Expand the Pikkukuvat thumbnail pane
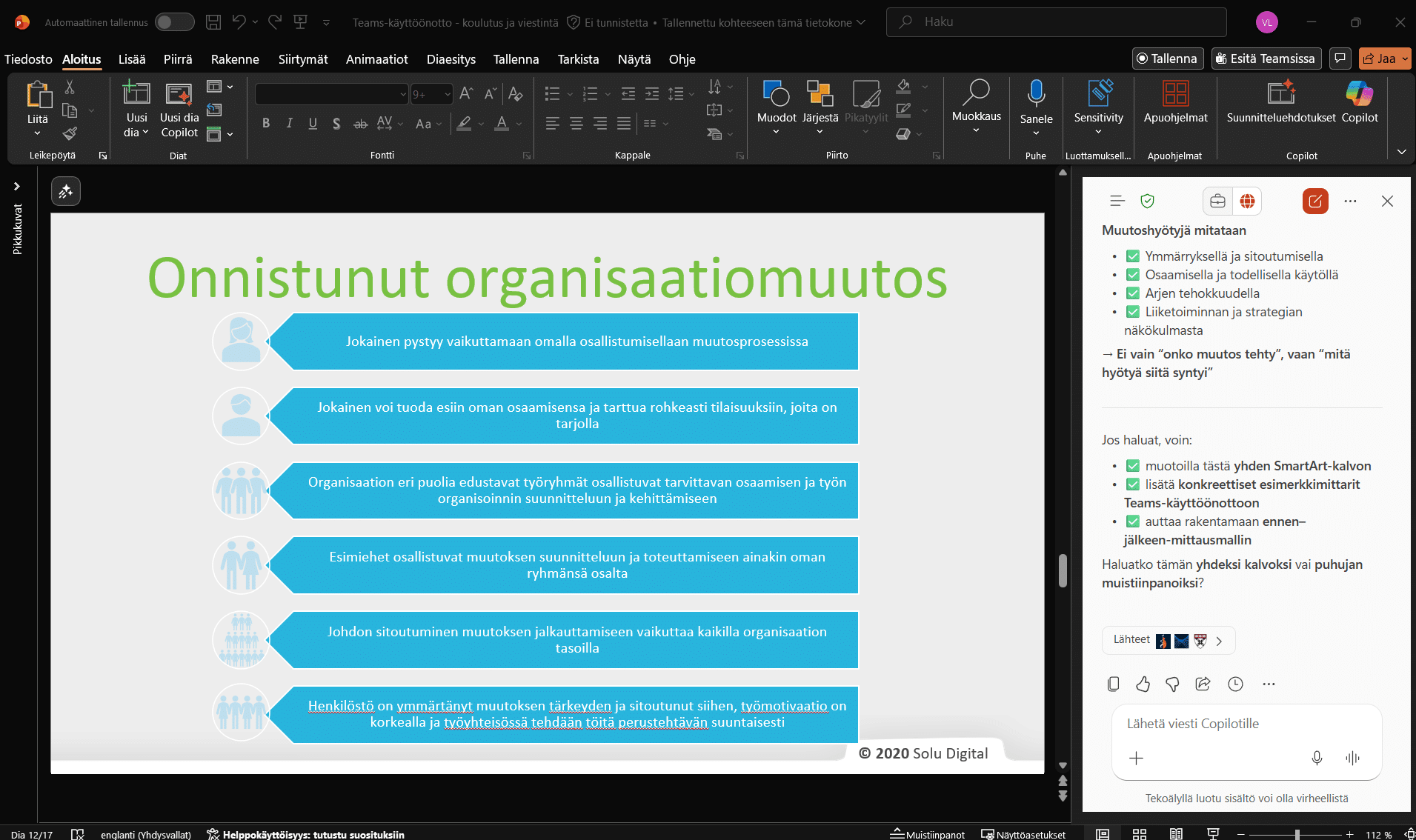The width and height of the screenshot is (1416, 840). [16, 187]
